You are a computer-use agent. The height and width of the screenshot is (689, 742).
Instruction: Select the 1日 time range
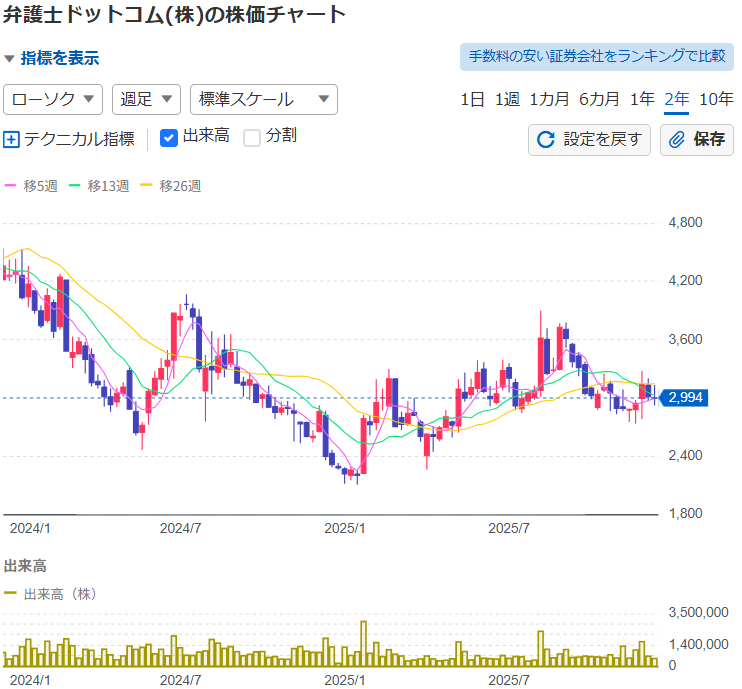coord(472,99)
